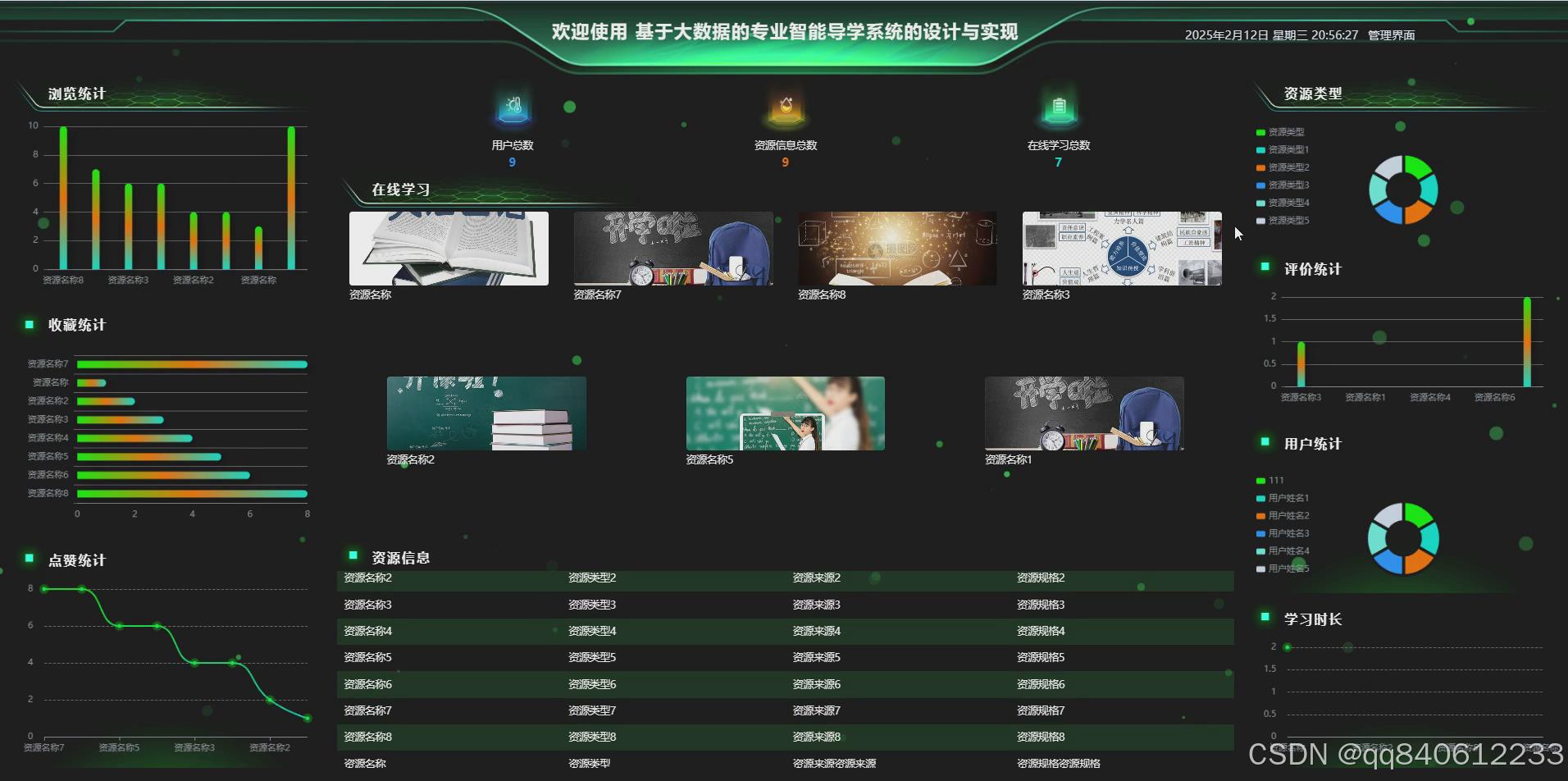The height and width of the screenshot is (781, 1568).
Task: Select table cell 资源来源2
Action: (x=816, y=578)
